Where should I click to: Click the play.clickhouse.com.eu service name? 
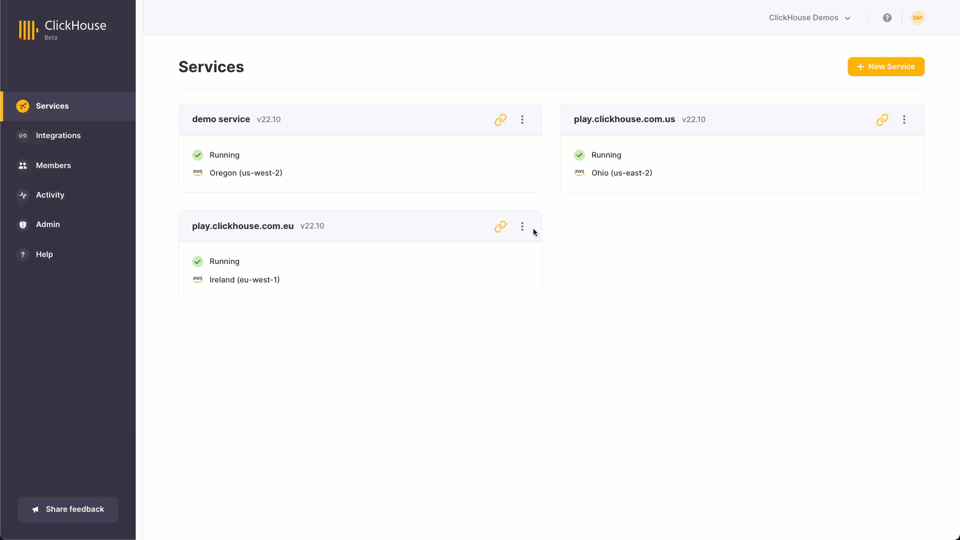243,226
